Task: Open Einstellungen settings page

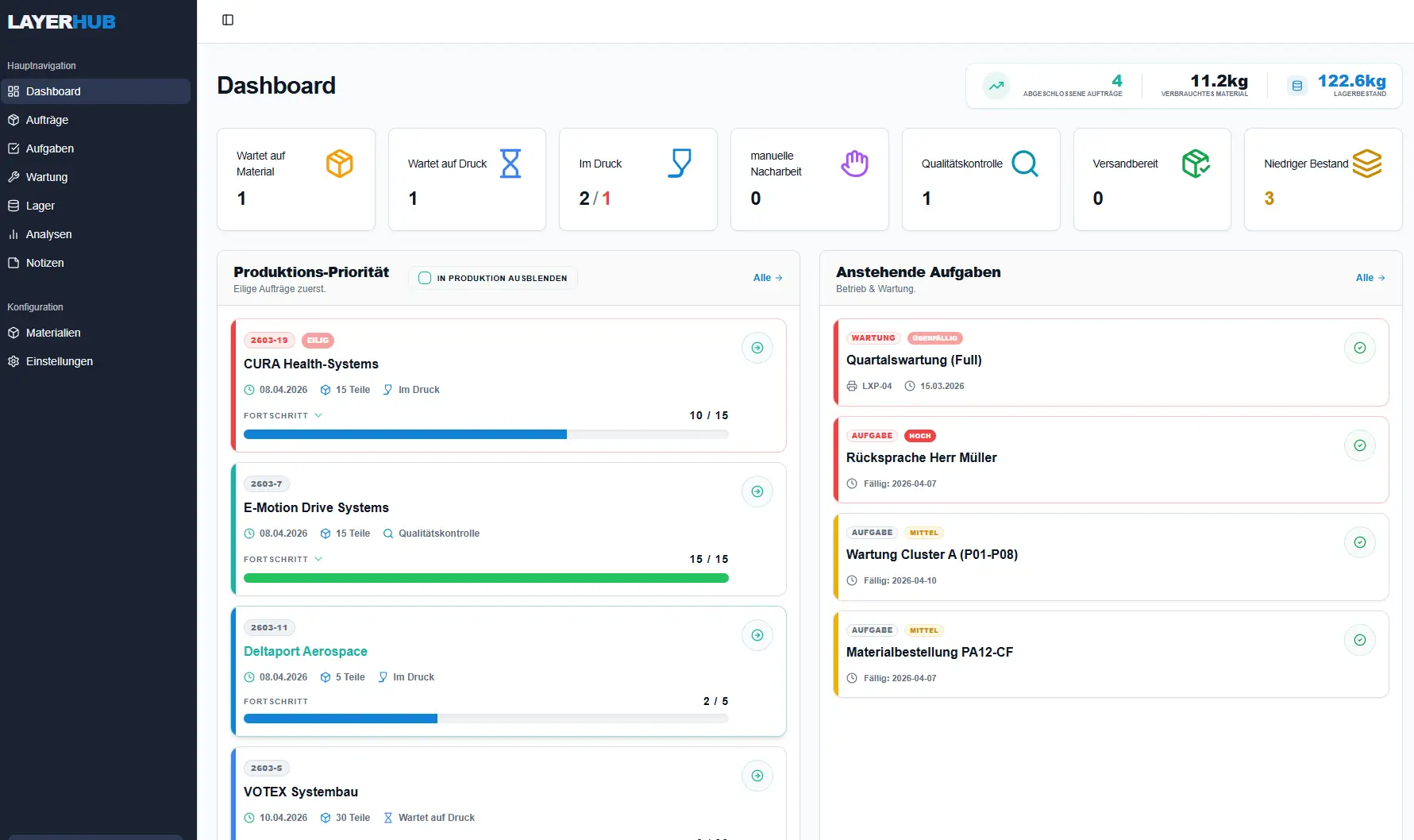Action: (x=95, y=361)
